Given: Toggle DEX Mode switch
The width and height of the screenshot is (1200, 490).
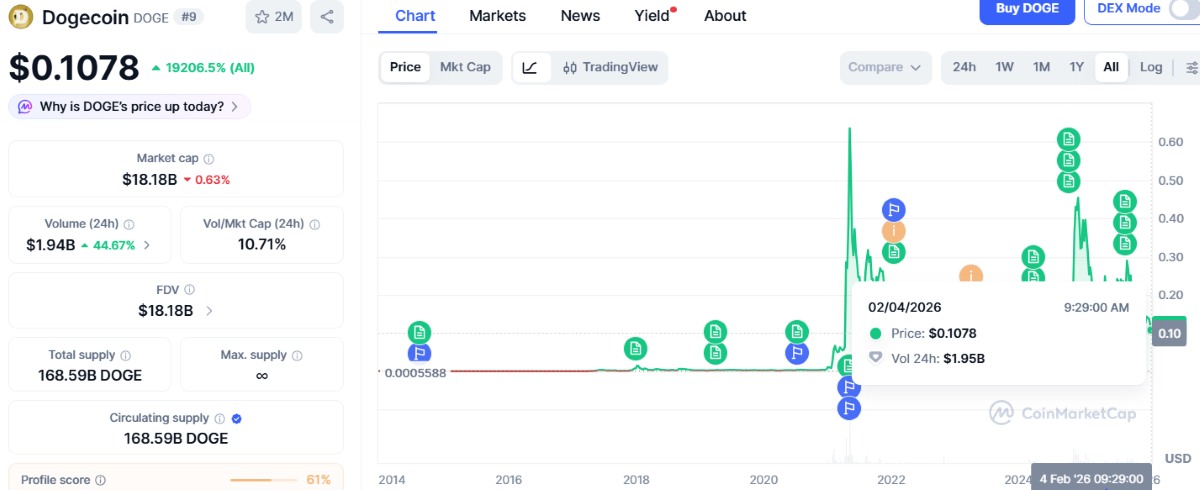Looking at the screenshot, I should [1184, 8].
